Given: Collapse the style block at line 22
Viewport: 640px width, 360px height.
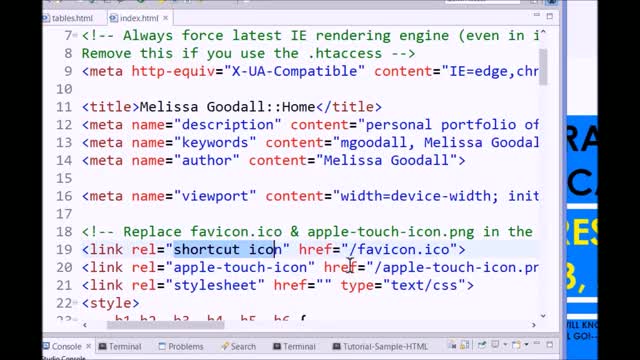Looking at the screenshot, I should click(x=75, y=303).
